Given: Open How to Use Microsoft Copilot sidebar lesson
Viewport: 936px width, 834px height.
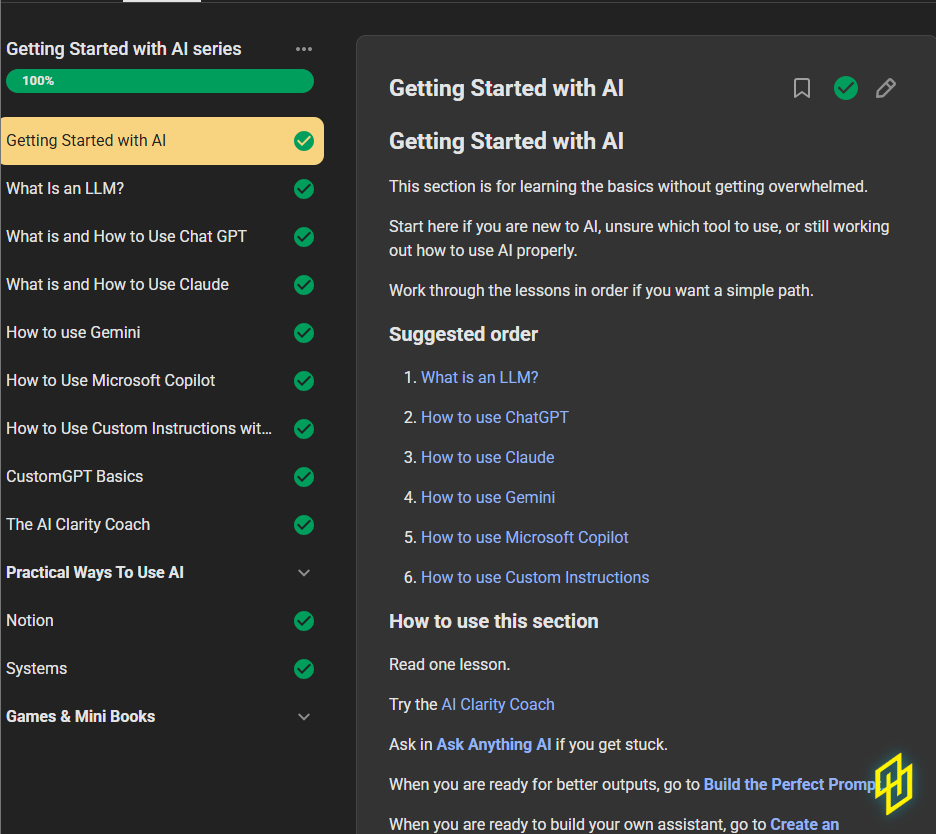Looking at the screenshot, I should (x=110, y=380).
